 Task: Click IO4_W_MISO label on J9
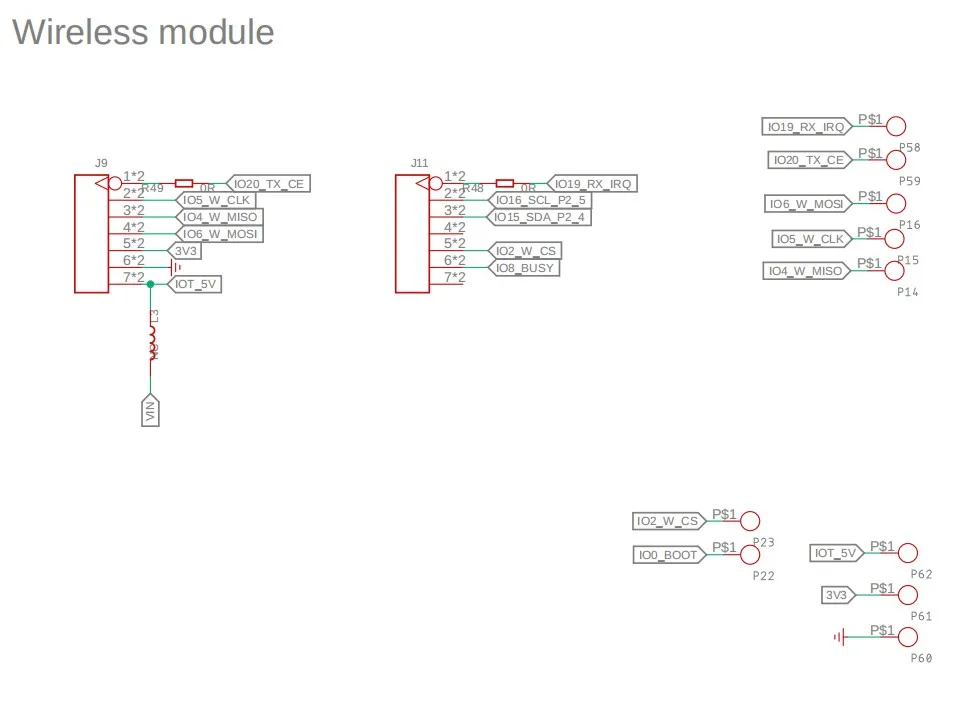(x=219, y=217)
